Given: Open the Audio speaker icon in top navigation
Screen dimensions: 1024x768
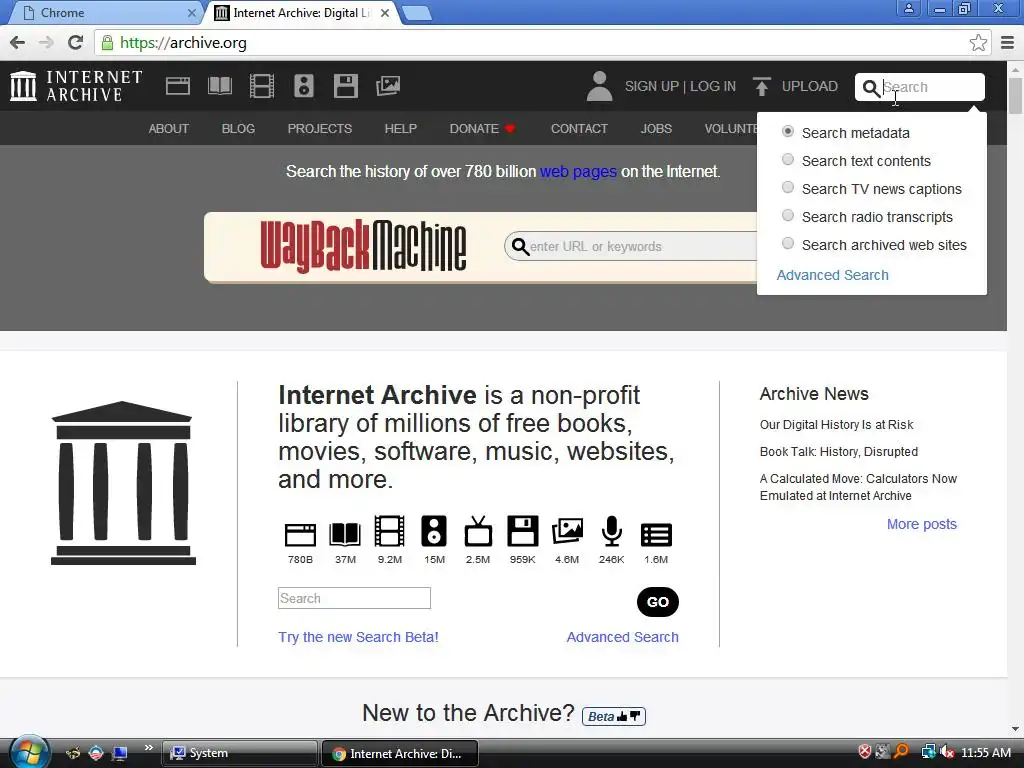Looking at the screenshot, I should [304, 86].
